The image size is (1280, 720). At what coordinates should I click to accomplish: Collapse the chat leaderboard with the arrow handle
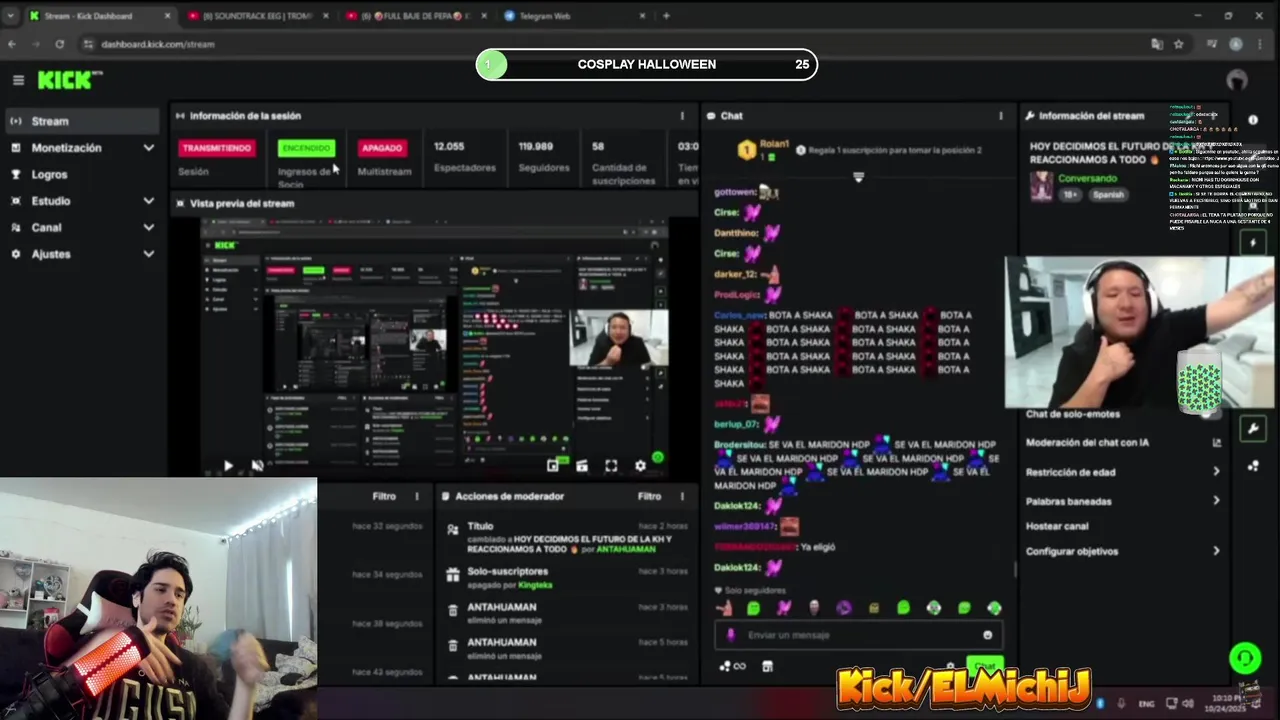[858, 177]
